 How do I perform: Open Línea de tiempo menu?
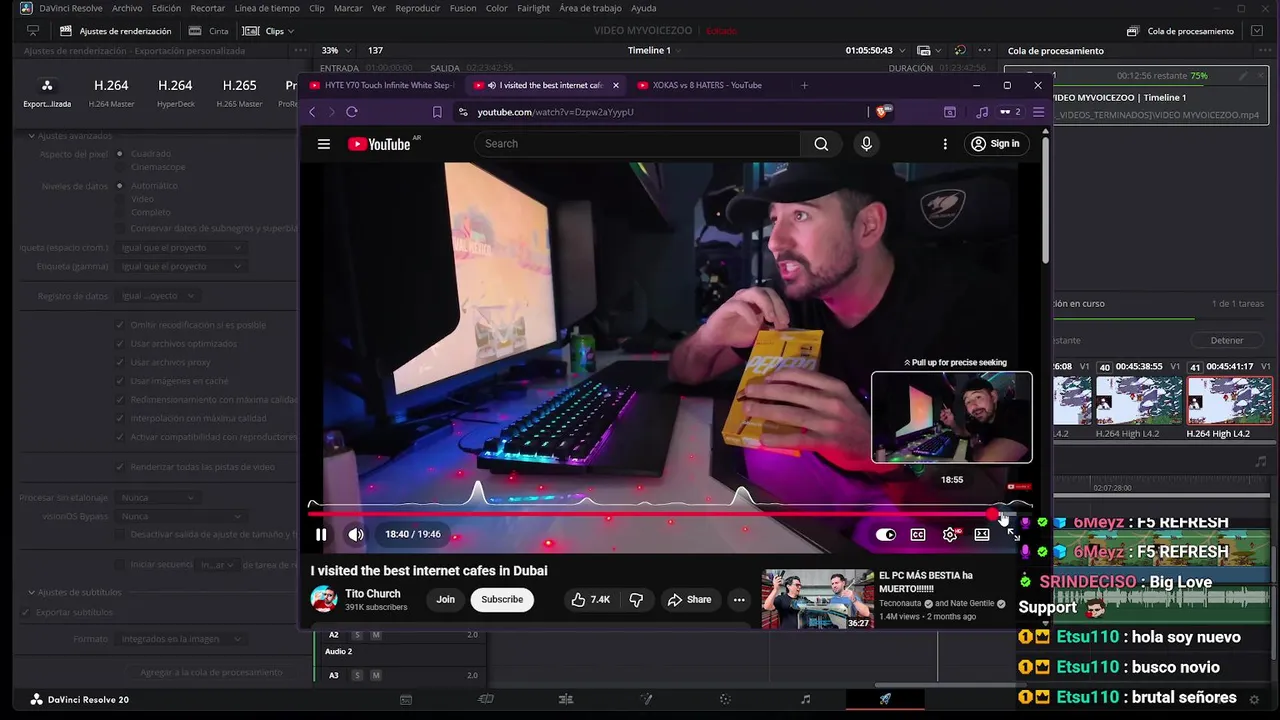click(x=267, y=8)
